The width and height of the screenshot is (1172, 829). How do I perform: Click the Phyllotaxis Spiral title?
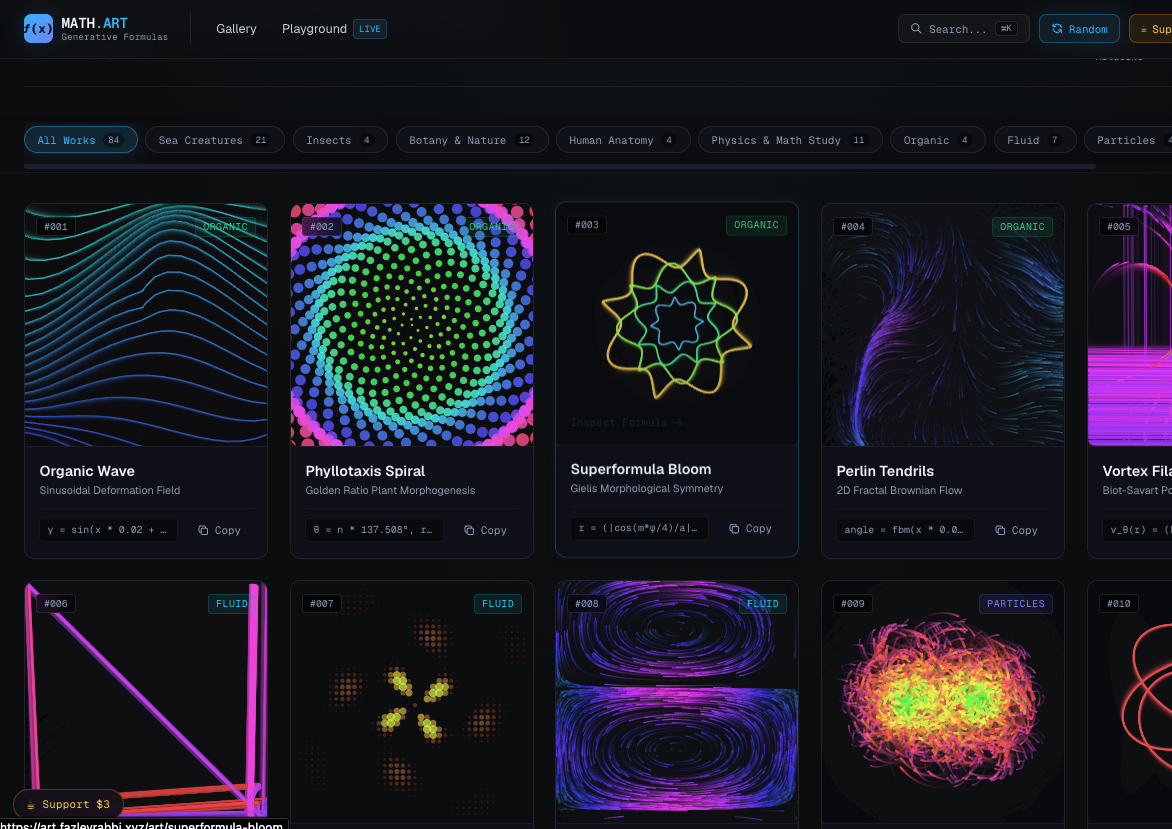(365, 471)
